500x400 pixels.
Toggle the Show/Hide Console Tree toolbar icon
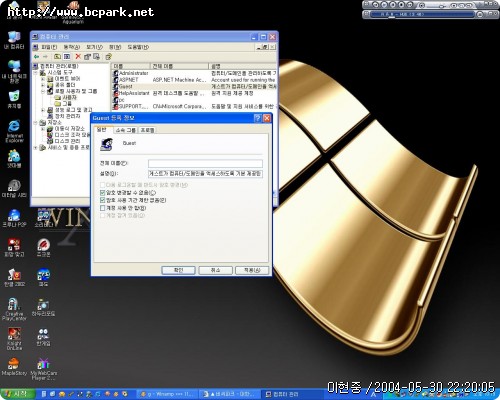(67, 57)
